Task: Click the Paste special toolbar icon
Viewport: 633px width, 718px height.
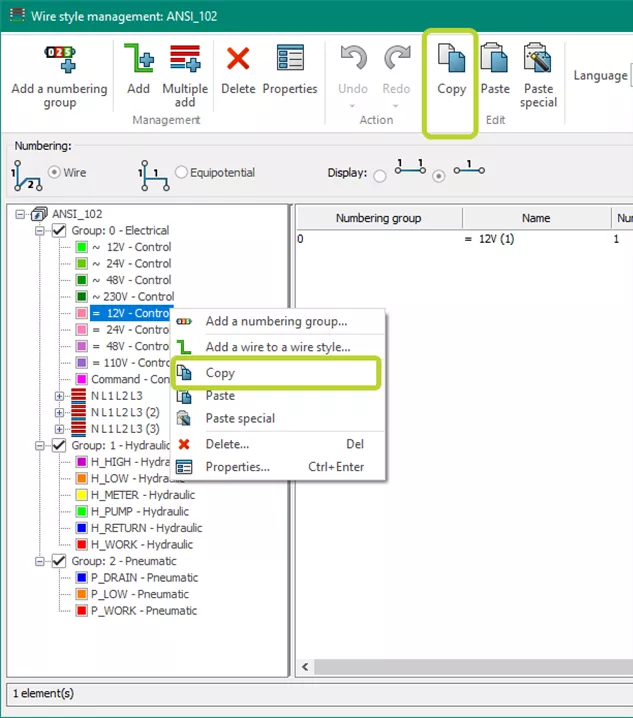Action: coord(538,60)
